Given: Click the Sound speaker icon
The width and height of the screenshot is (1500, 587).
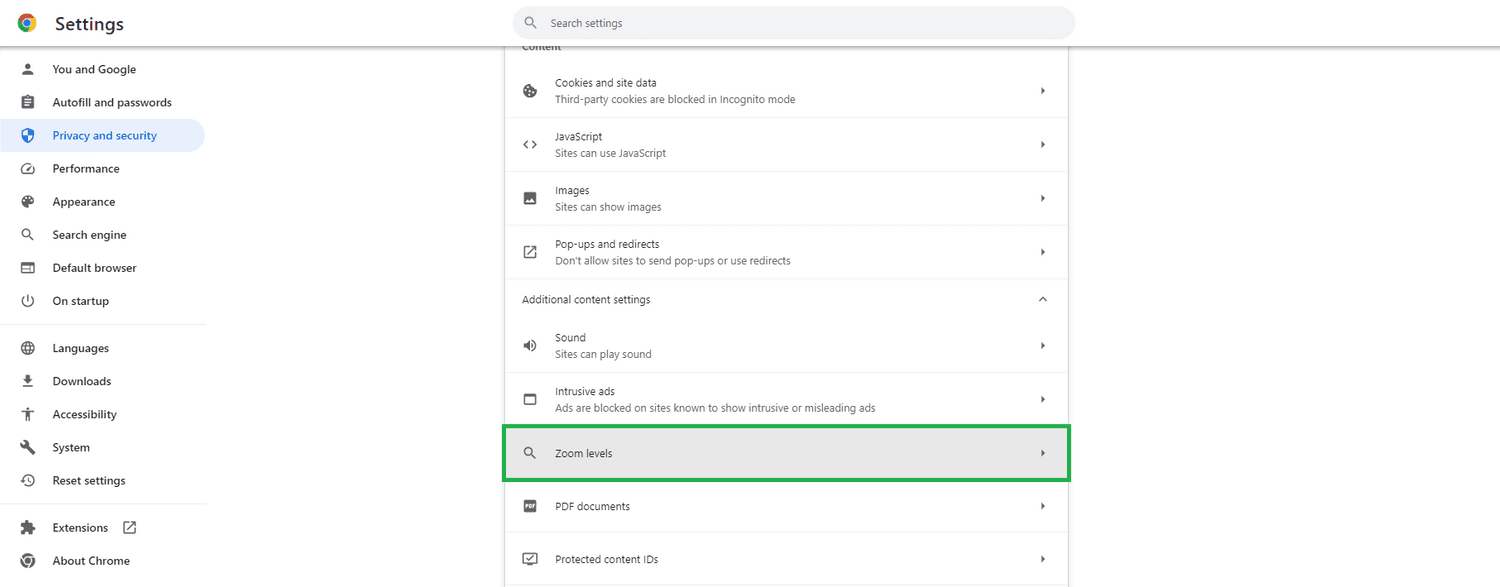Looking at the screenshot, I should click(529, 344).
